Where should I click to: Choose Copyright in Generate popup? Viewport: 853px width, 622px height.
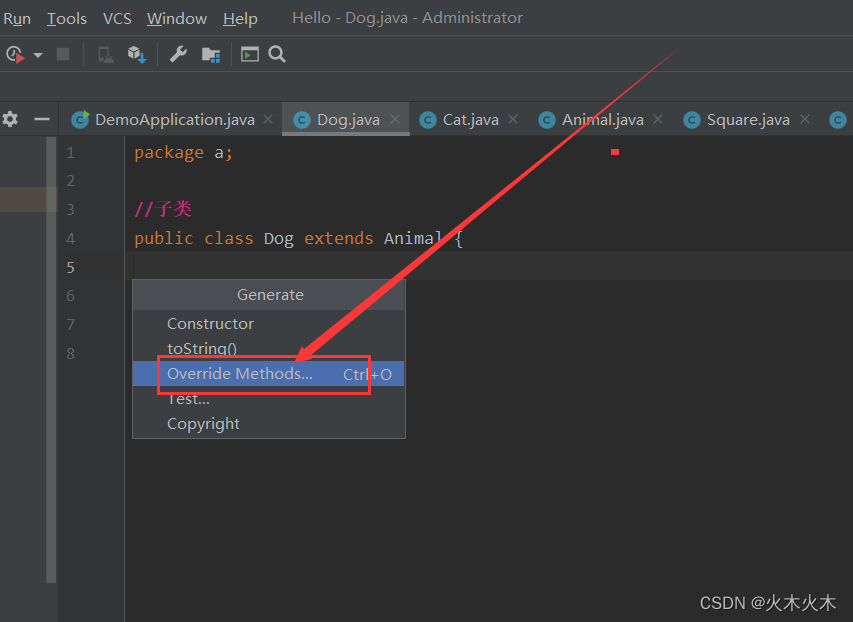tap(269, 424)
